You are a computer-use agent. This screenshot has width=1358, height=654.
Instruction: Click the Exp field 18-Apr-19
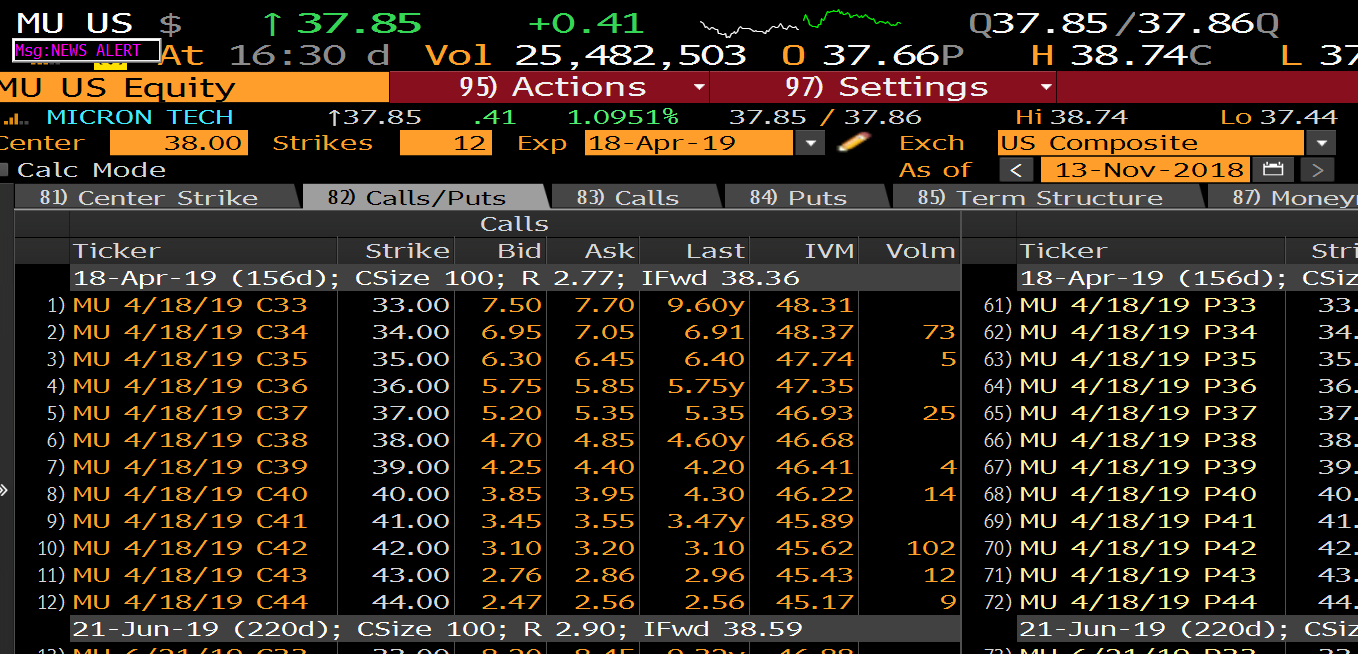691,143
